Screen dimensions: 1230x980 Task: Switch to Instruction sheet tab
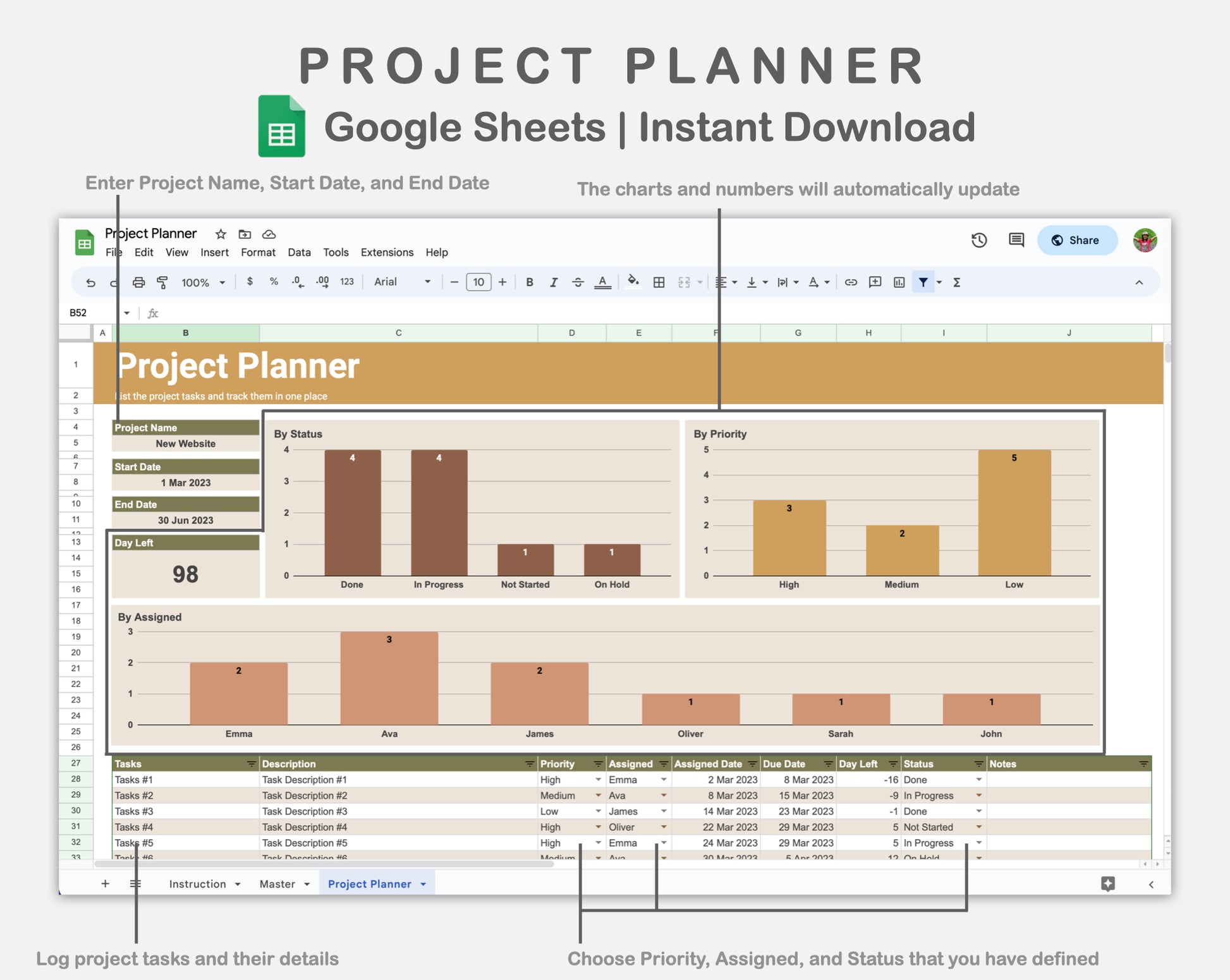point(197,884)
